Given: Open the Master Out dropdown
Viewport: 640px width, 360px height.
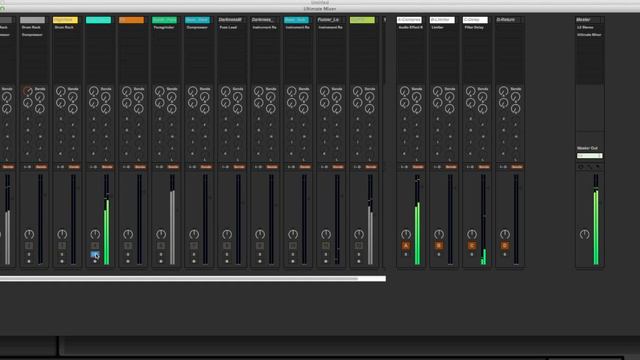Looking at the screenshot, I should (589, 156).
